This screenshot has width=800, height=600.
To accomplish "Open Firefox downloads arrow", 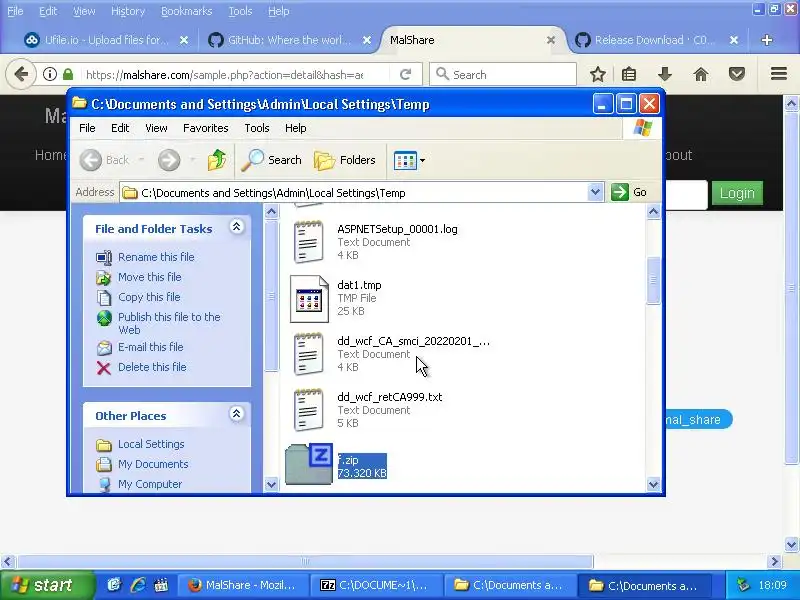I will tap(664, 74).
